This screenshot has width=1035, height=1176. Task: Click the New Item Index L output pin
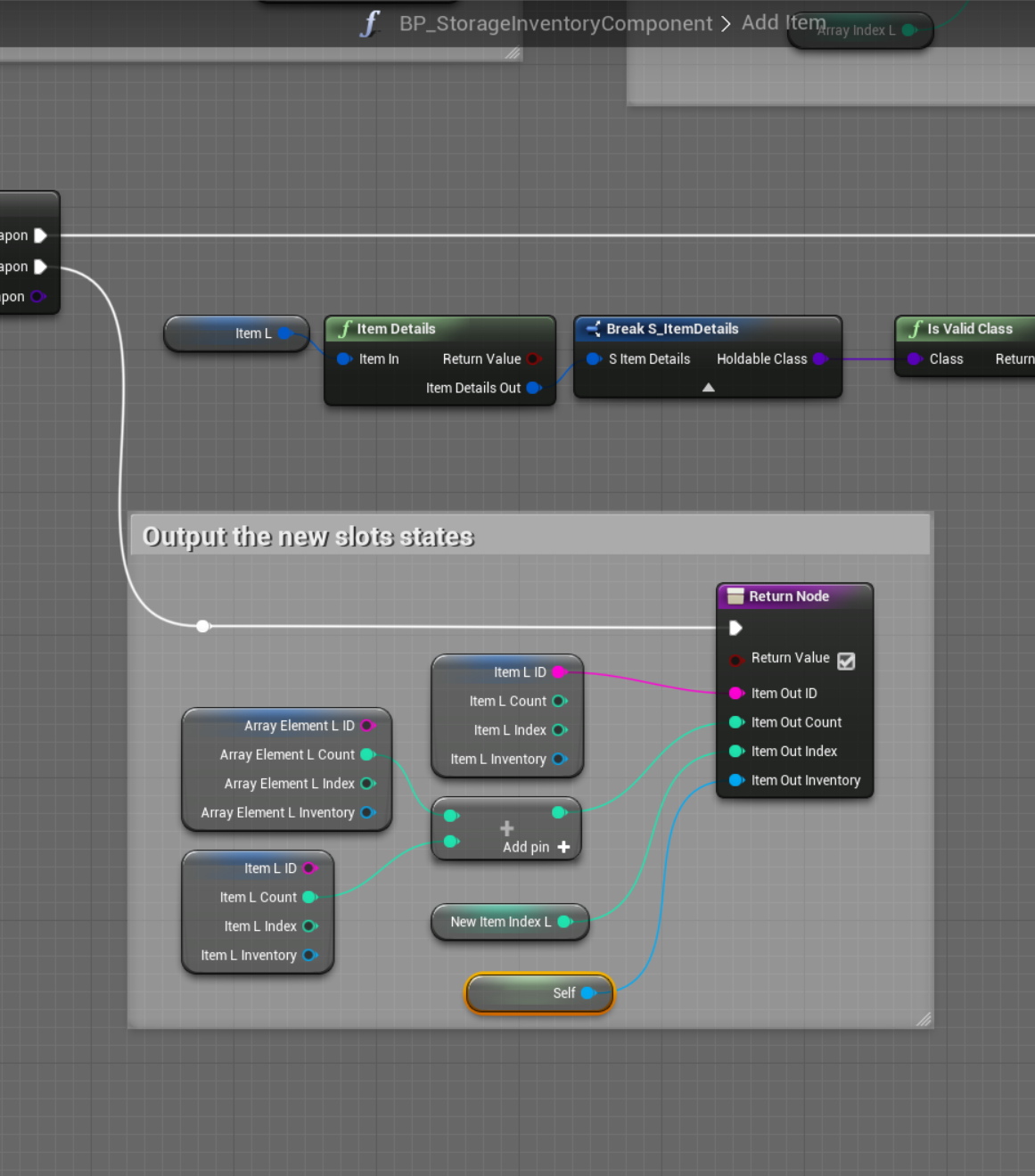564,922
